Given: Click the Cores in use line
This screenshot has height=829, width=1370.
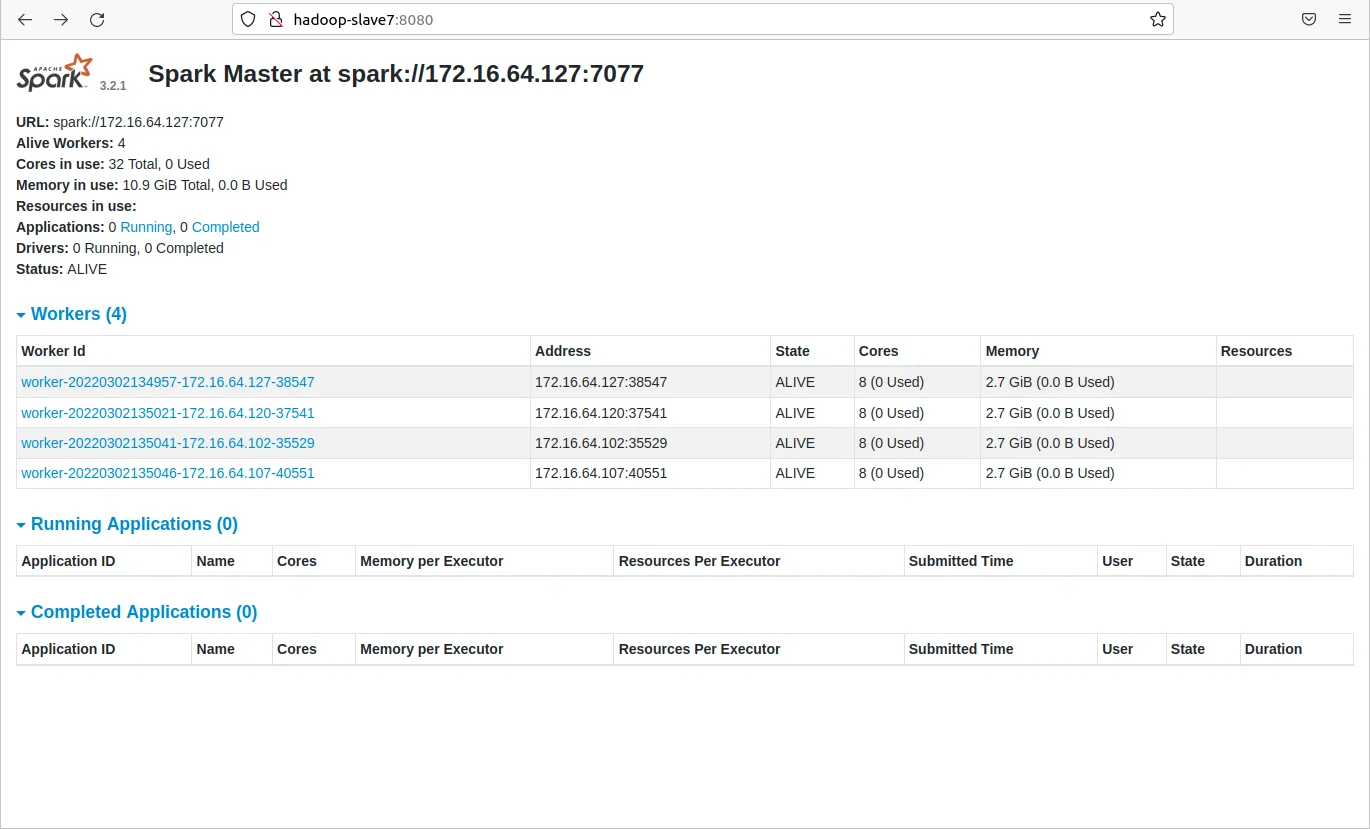Looking at the screenshot, I should pyautogui.click(x=113, y=164).
